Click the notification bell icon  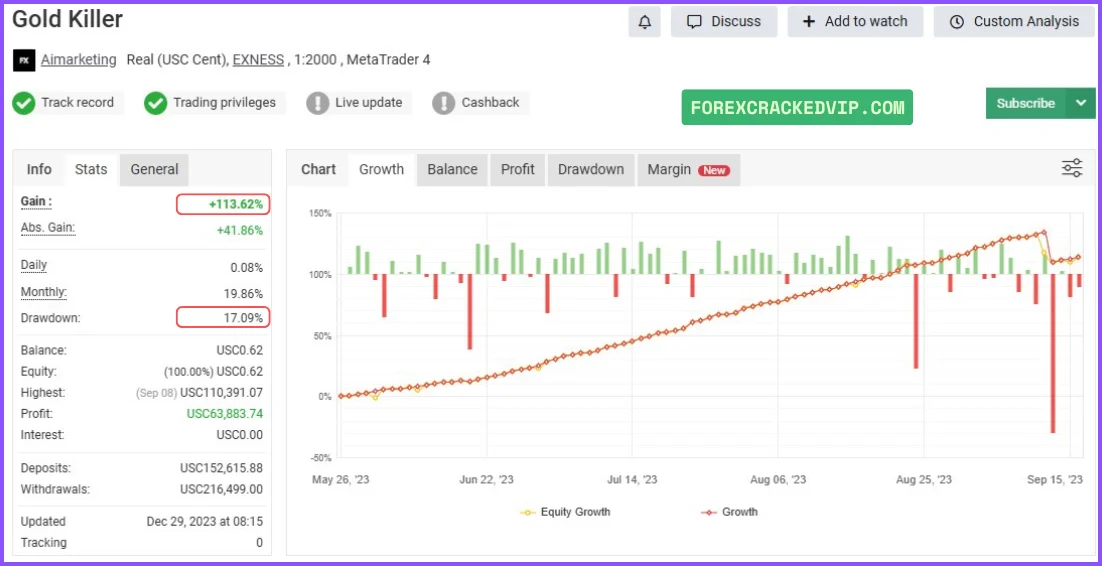click(x=644, y=22)
